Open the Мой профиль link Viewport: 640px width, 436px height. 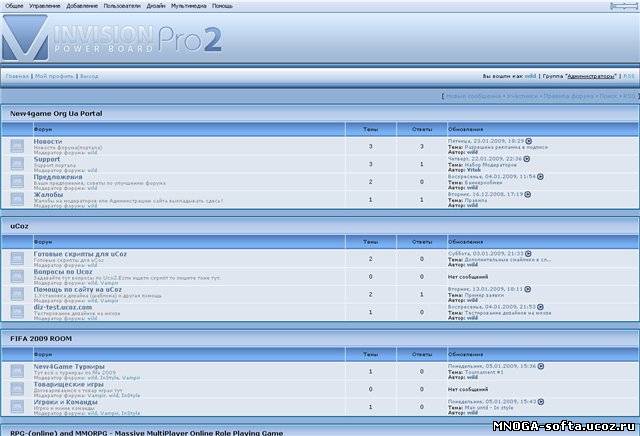54,76
